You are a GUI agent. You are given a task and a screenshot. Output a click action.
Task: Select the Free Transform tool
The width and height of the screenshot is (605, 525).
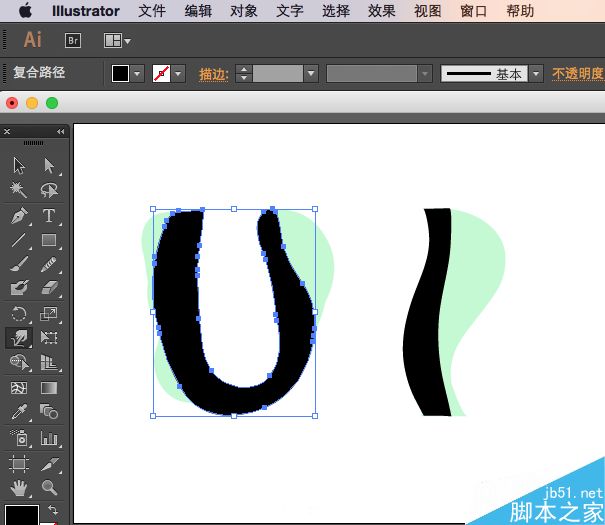49,338
